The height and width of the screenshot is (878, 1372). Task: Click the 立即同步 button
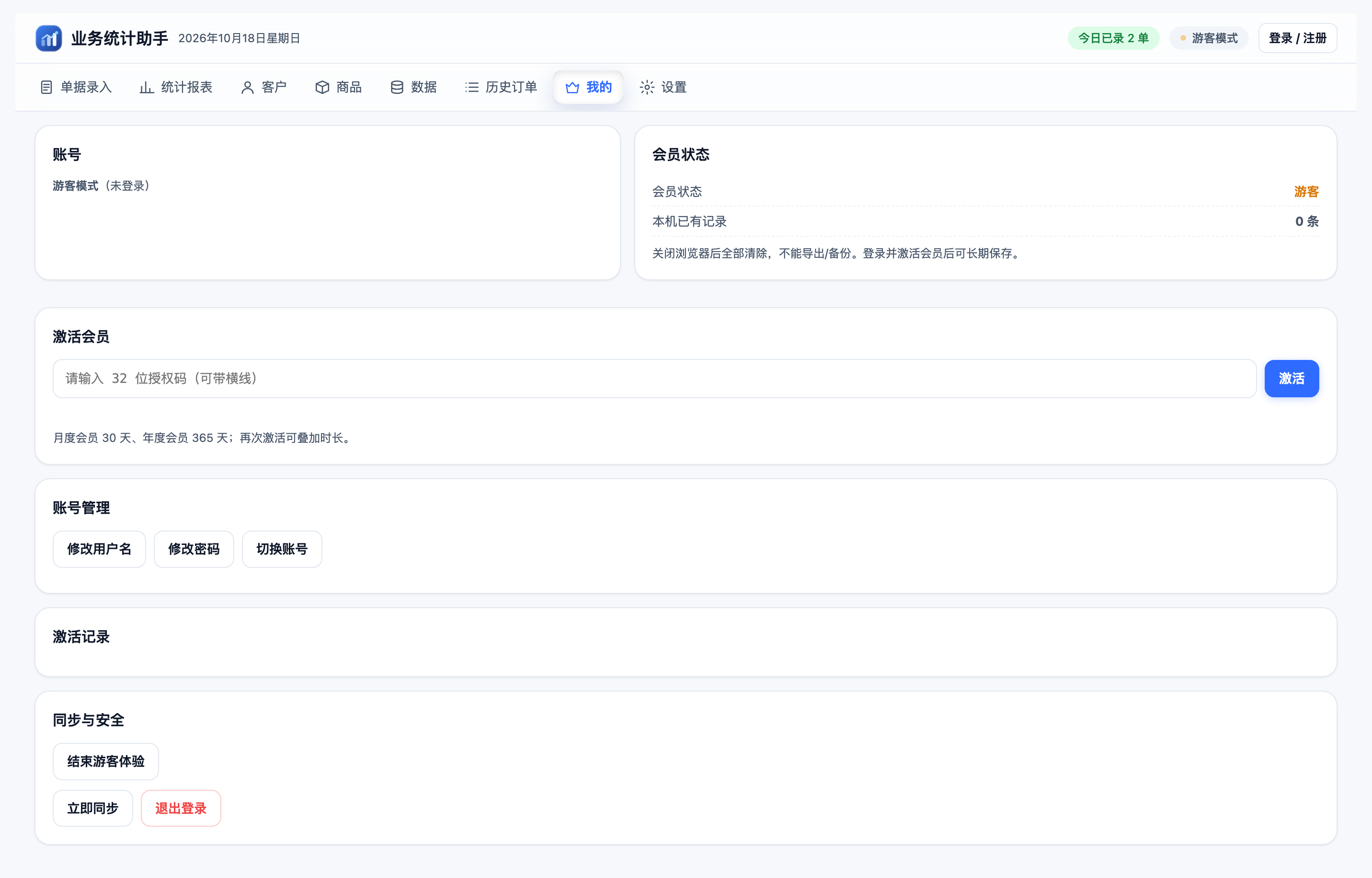coord(93,809)
